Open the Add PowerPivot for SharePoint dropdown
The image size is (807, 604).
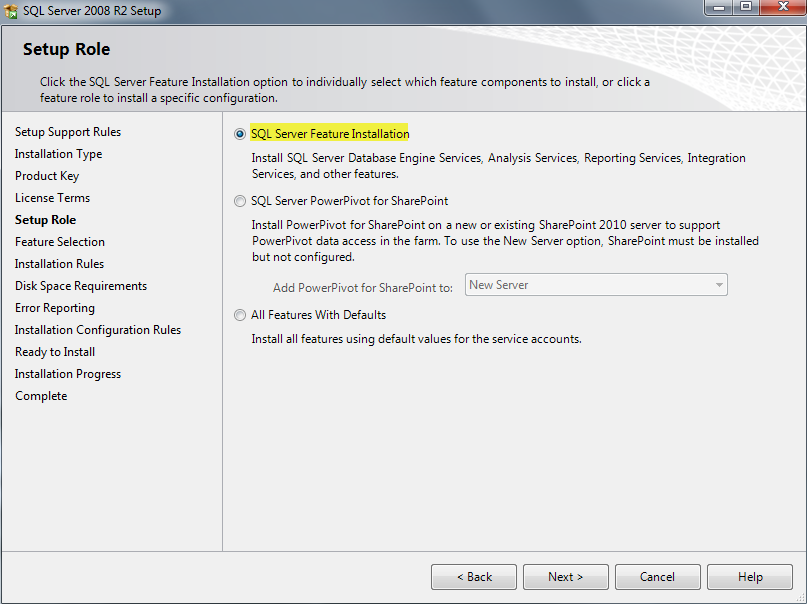tap(596, 285)
